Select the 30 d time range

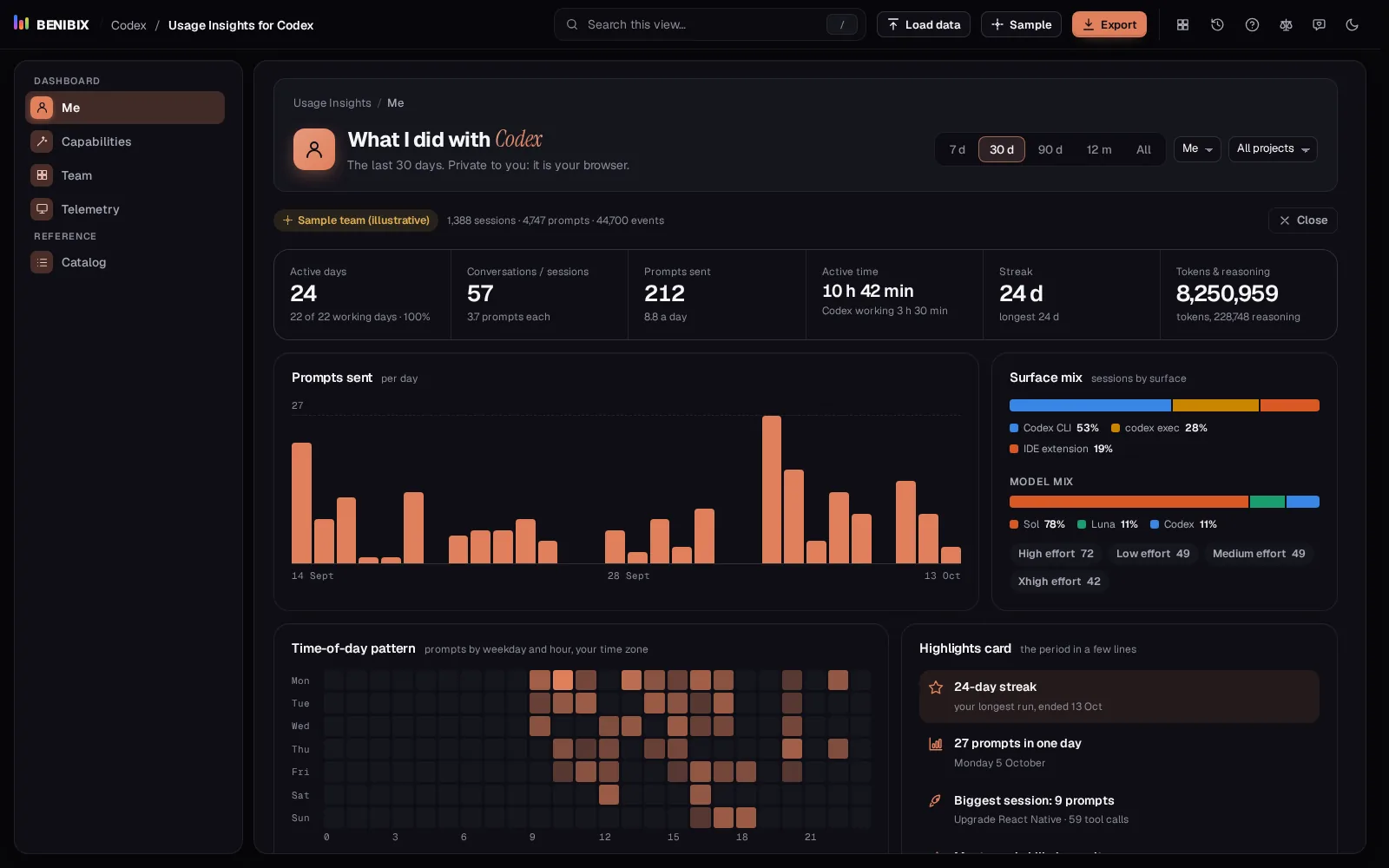1002,149
